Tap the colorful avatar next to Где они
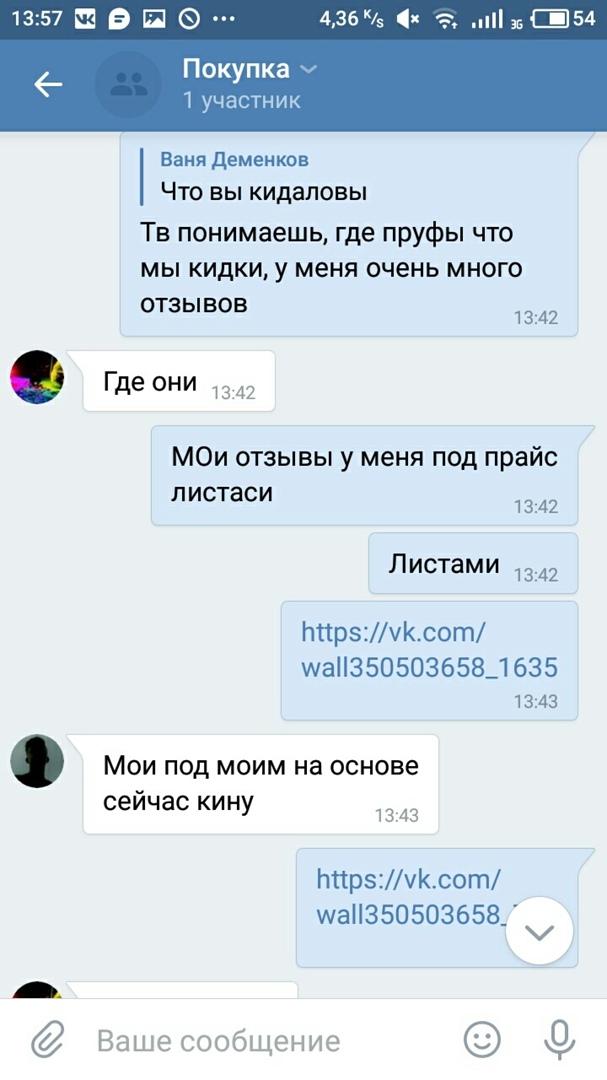This screenshot has height=1080, width=607. (37, 377)
